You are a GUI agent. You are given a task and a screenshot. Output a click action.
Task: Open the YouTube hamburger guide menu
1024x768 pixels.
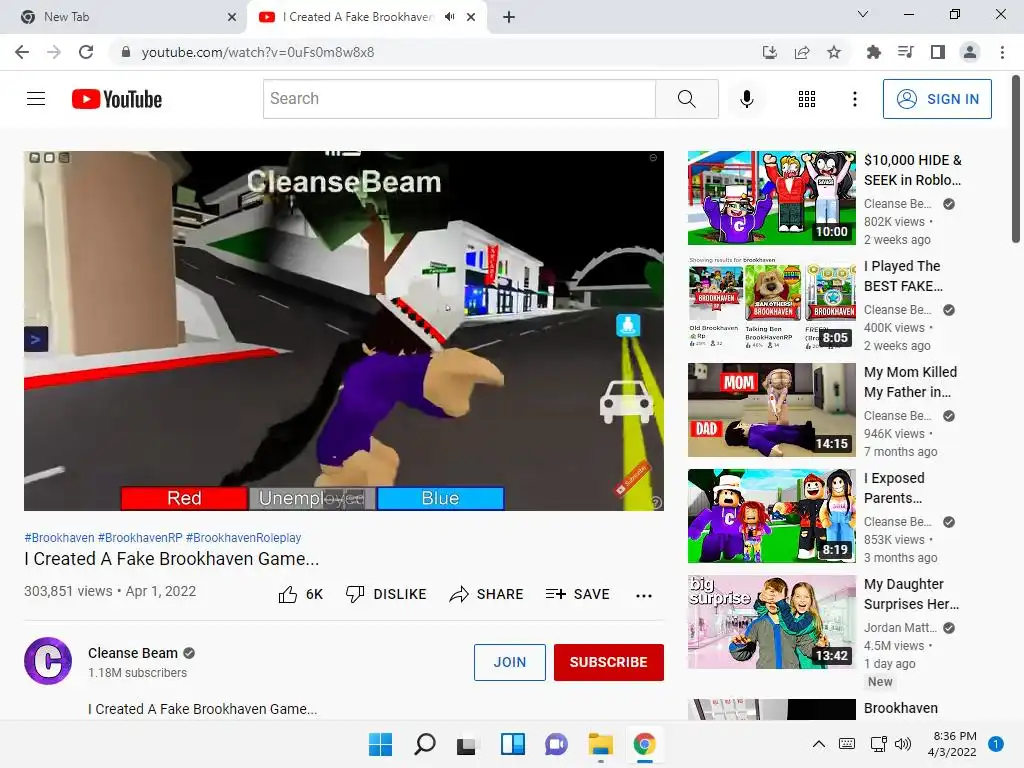[x=36, y=99]
